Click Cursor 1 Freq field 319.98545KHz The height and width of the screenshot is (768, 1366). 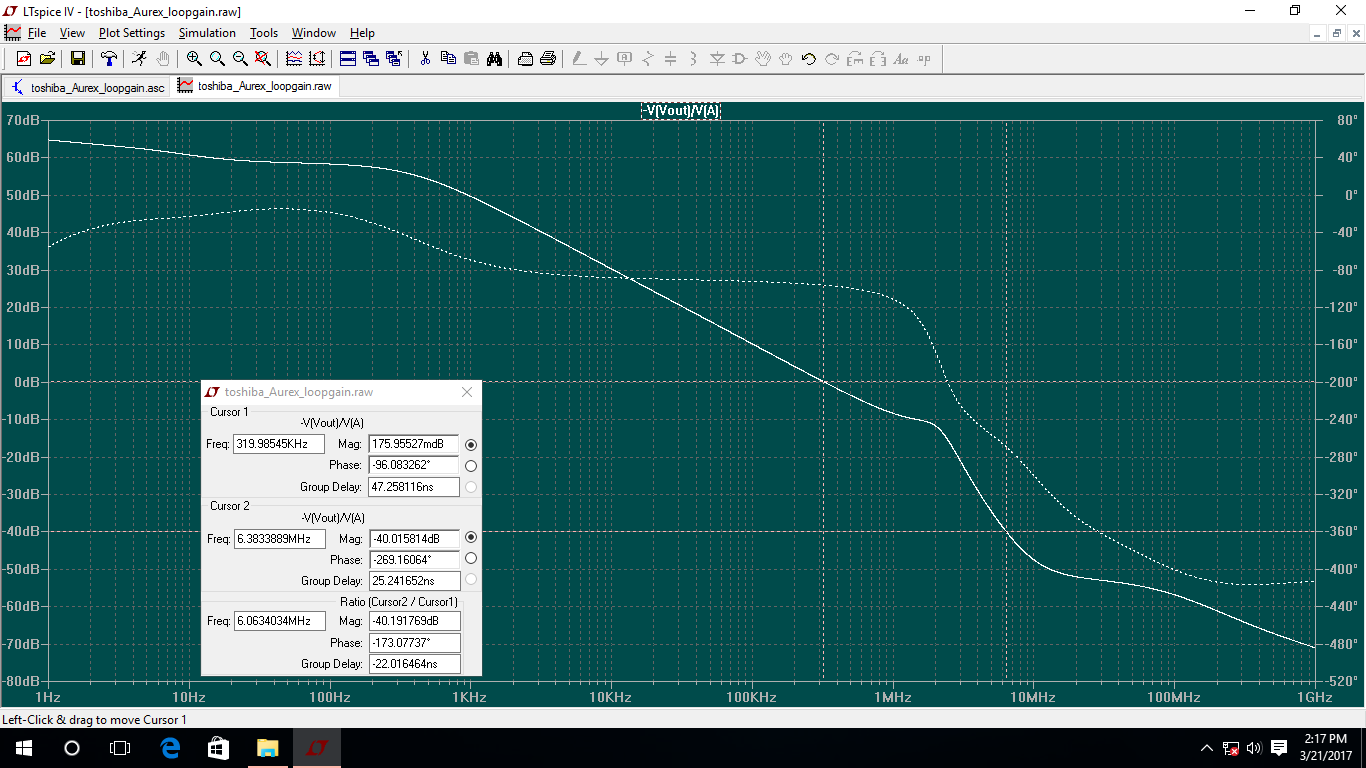tap(279, 444)
